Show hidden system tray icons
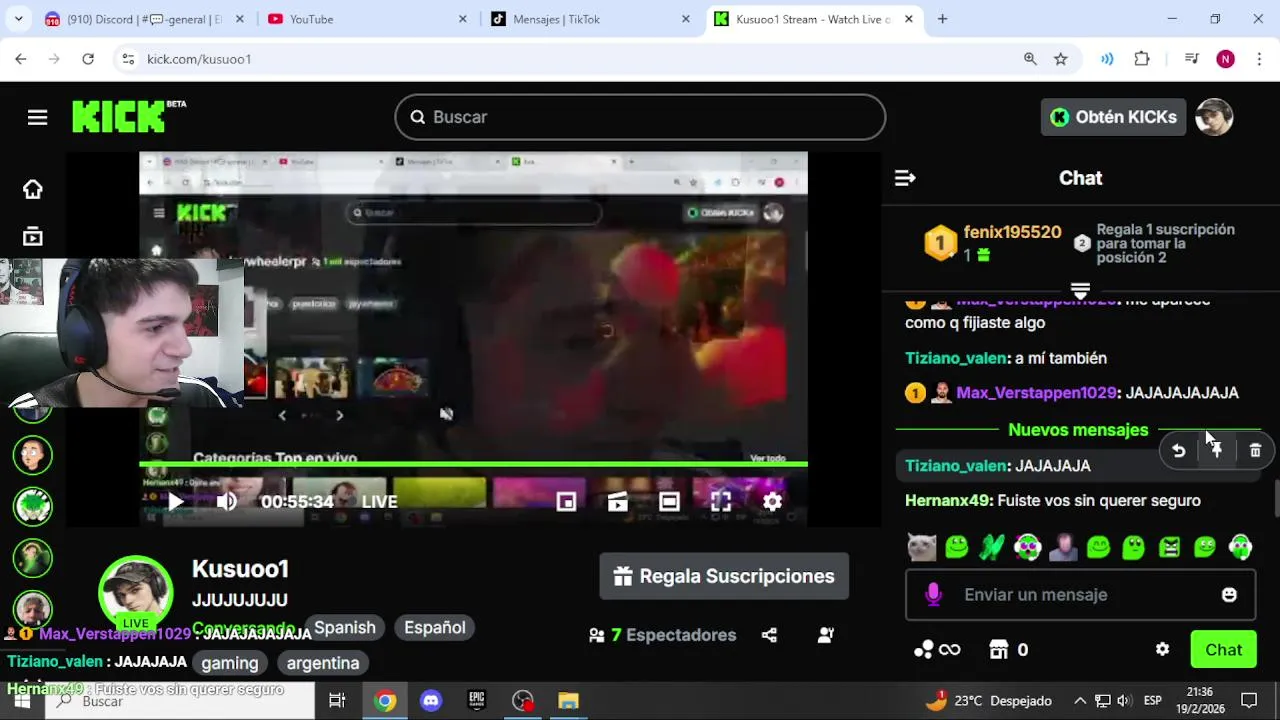 (x=1080, y=701)
